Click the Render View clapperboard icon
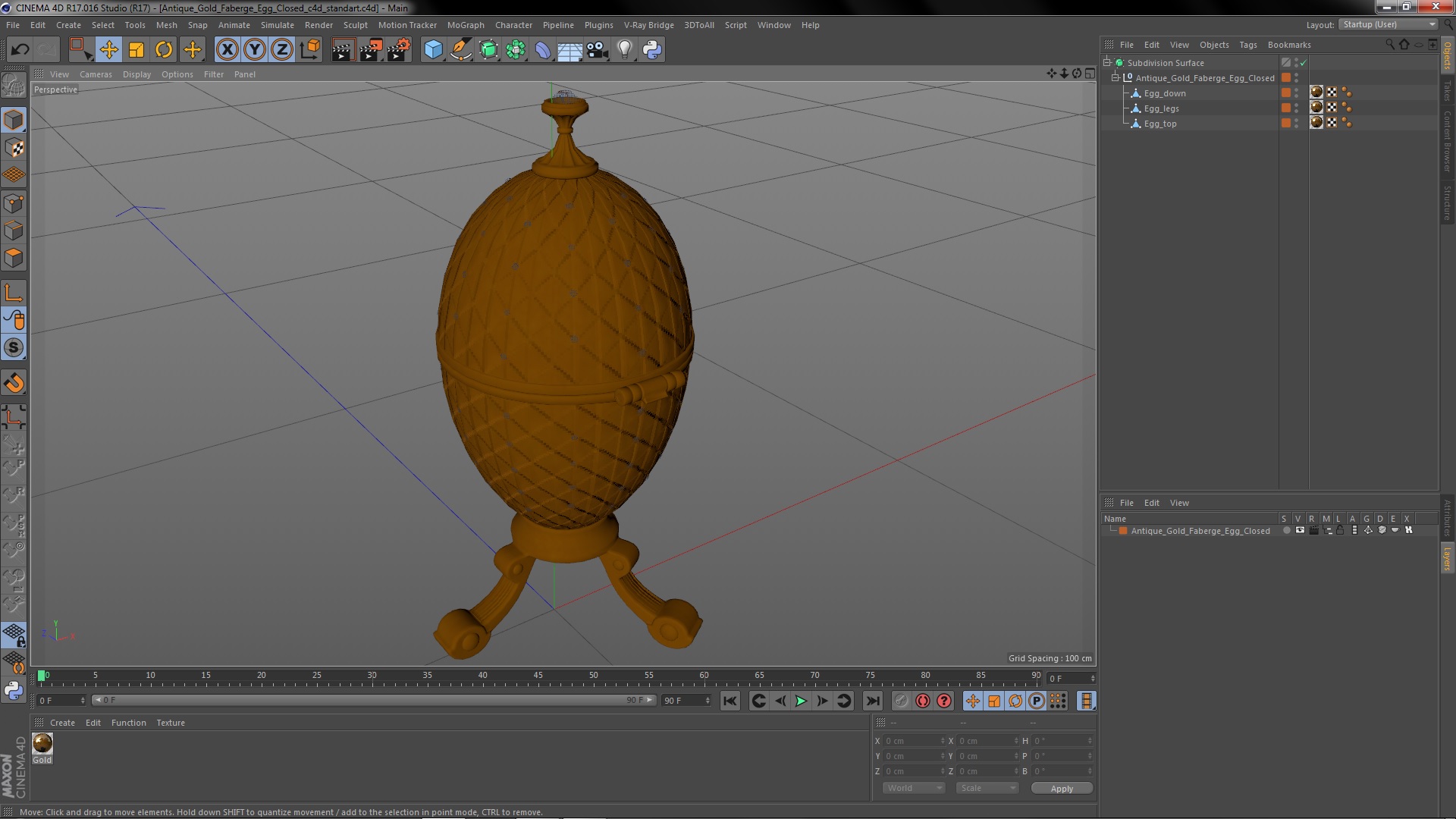 tap(343, 50)
